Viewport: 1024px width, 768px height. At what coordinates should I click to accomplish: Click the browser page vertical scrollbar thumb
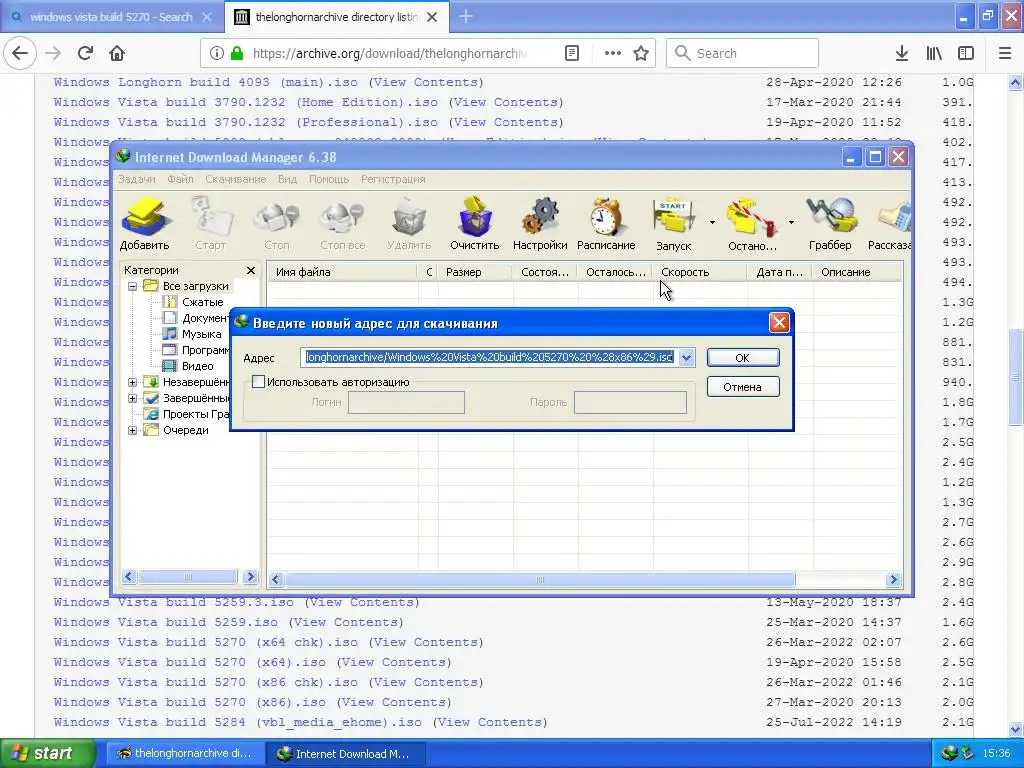(x=1015, y=377)
